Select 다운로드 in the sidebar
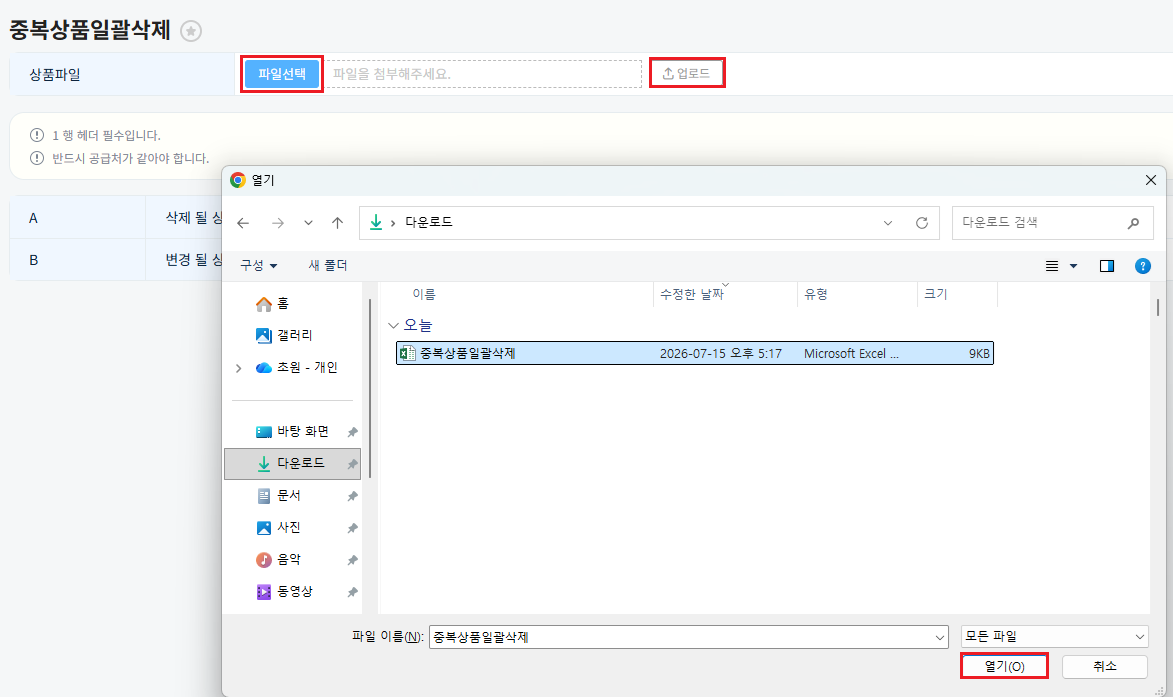The image size is (1173, 697). (x=293, y=464)
